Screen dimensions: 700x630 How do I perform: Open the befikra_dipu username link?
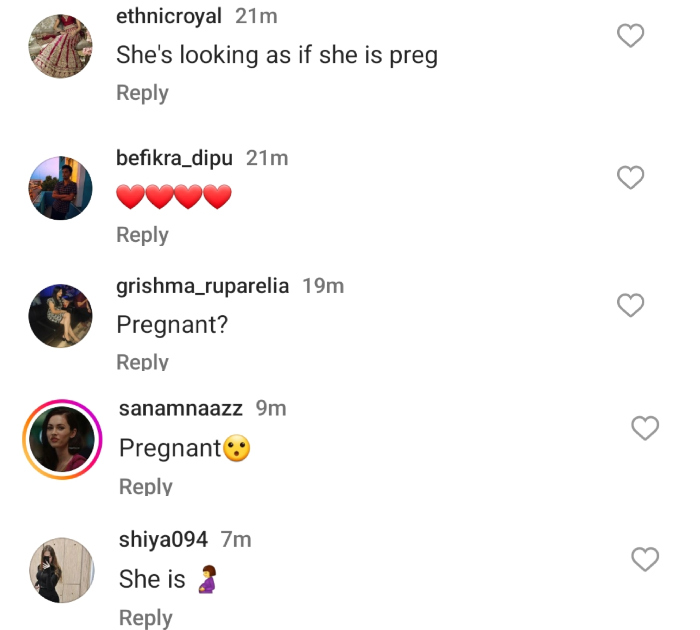pyautogui.click(x=175, y=158)
